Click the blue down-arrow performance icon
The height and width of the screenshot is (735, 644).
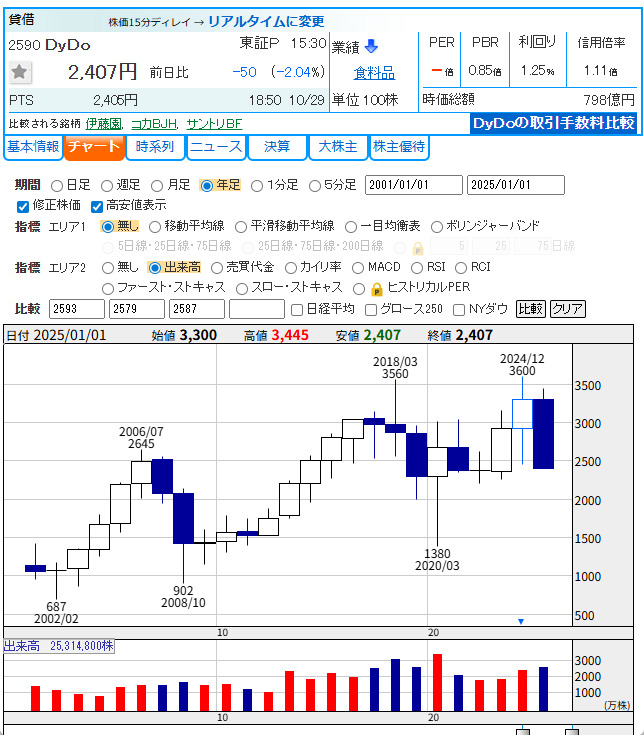pyautogui.click(x=371, y=46)
